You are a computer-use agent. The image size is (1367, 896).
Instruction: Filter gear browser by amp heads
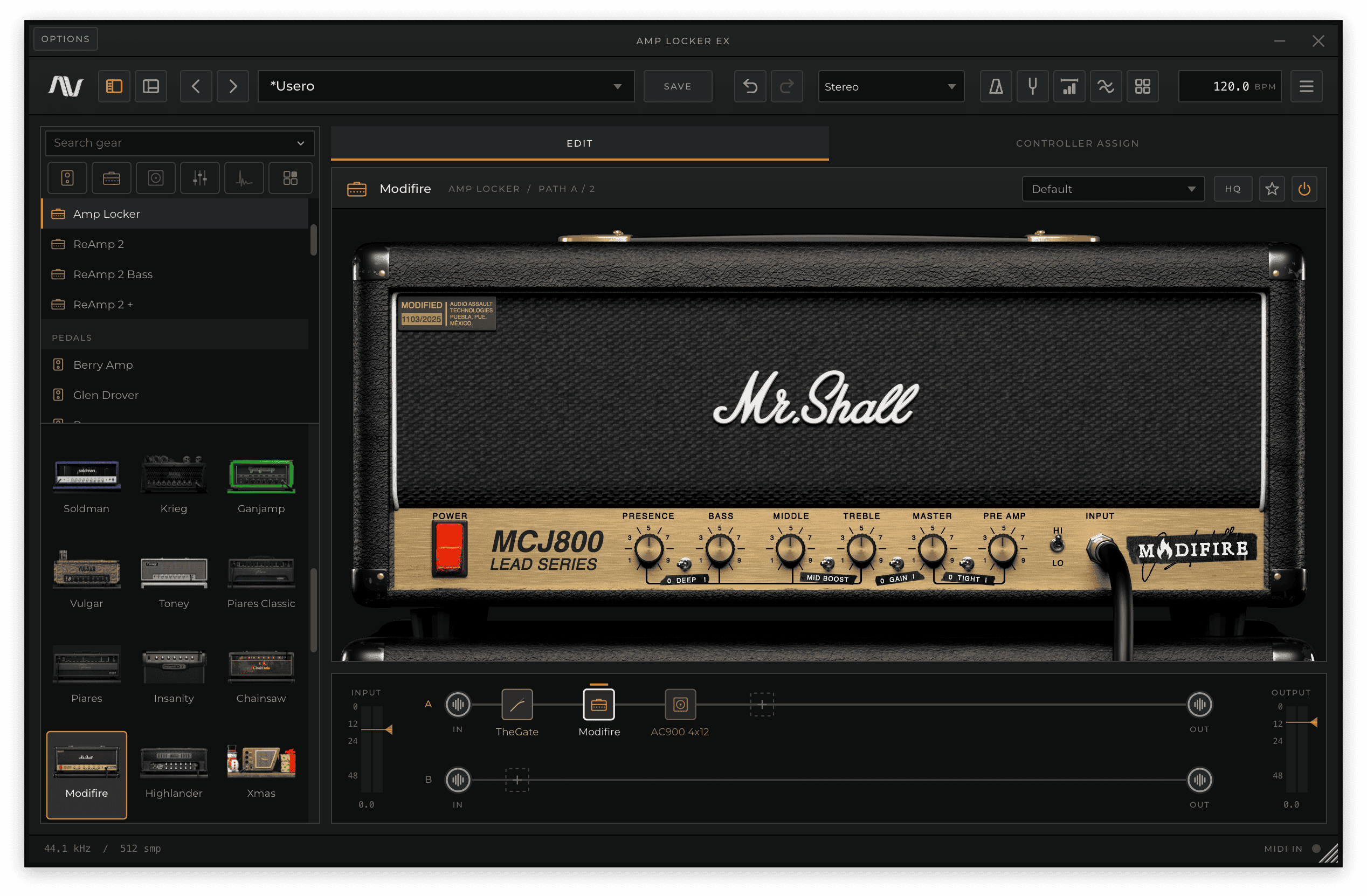pyautogui.click(x=112, y=178)
